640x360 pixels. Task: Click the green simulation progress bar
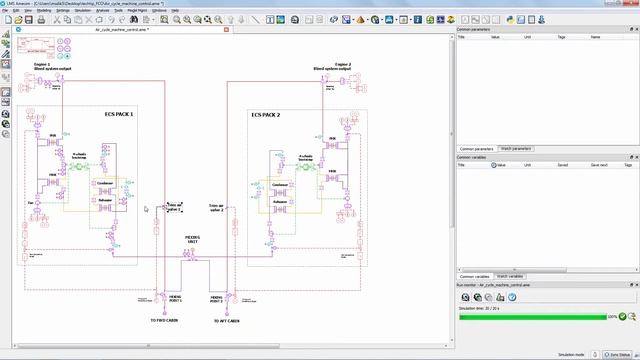tap(533, 317)
